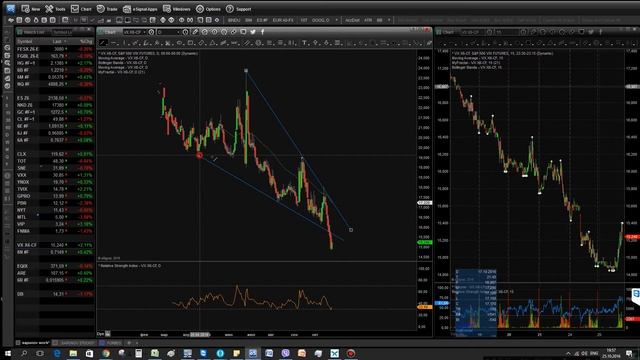Viewport: 640px width, 360px height.
Task: Sort watch list by Last column
Action: (x=57, y=42)
